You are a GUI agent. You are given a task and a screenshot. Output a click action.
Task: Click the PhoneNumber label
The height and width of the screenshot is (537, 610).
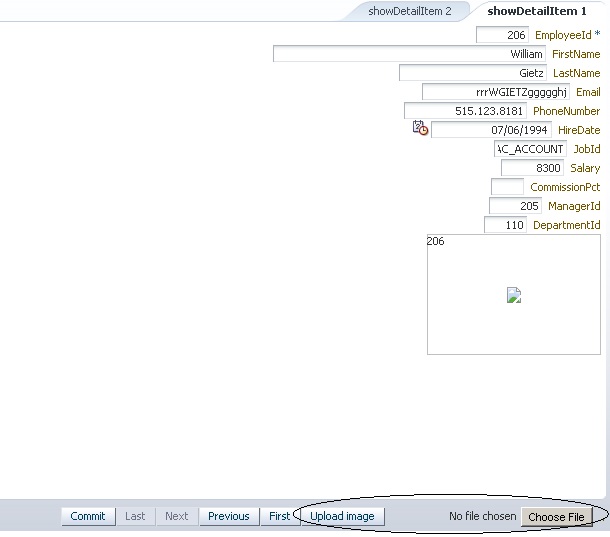(566, 111)
